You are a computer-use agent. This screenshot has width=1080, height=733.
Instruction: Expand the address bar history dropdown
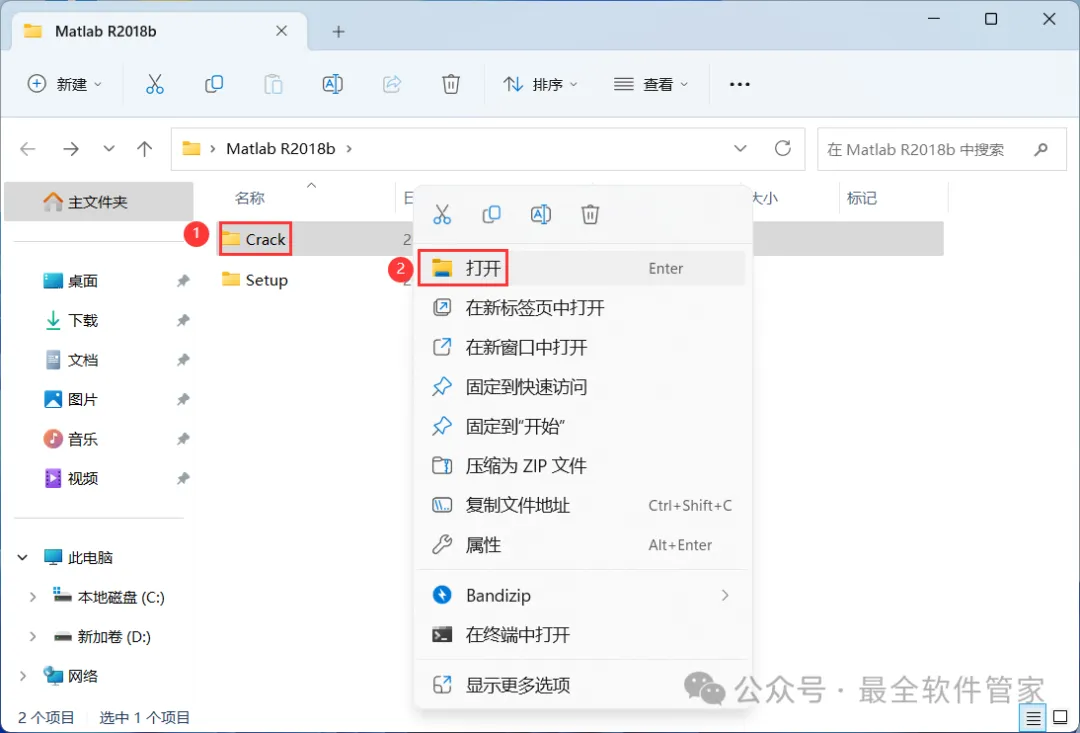click(740, 148)
